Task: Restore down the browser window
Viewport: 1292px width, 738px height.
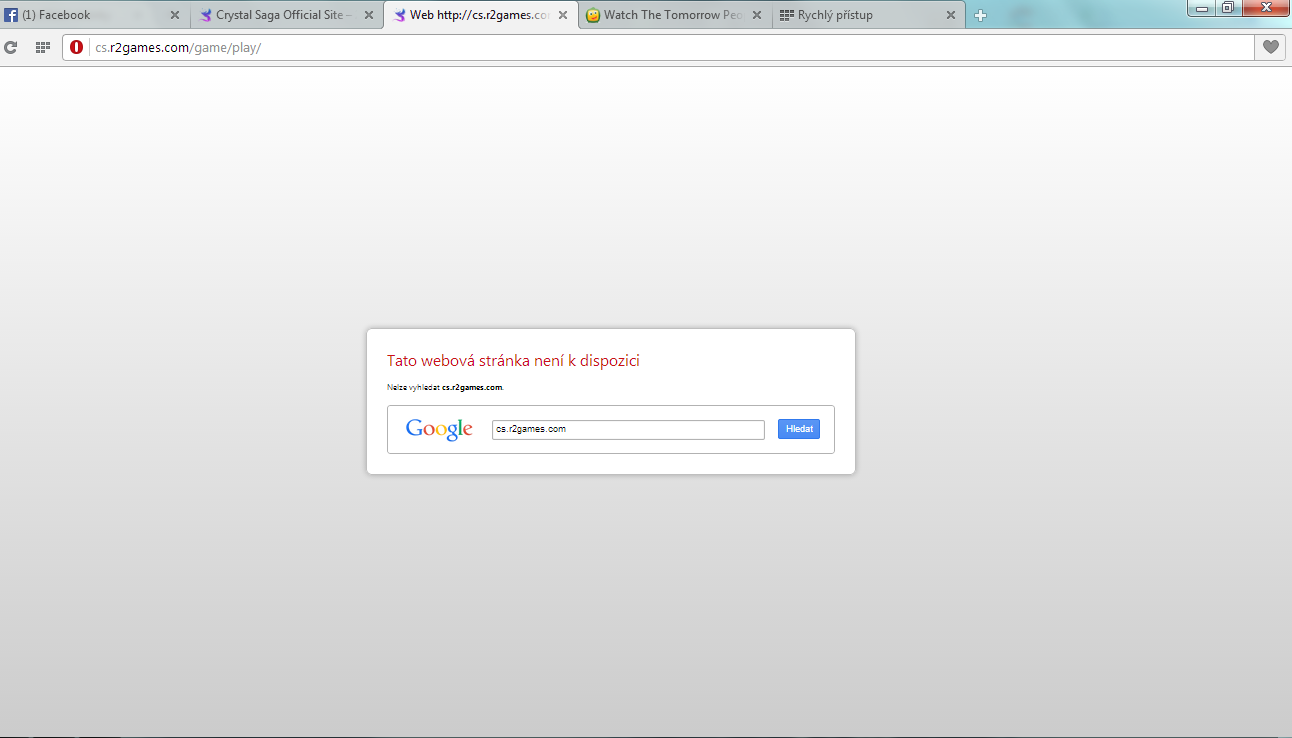Action: [1227, 8]
